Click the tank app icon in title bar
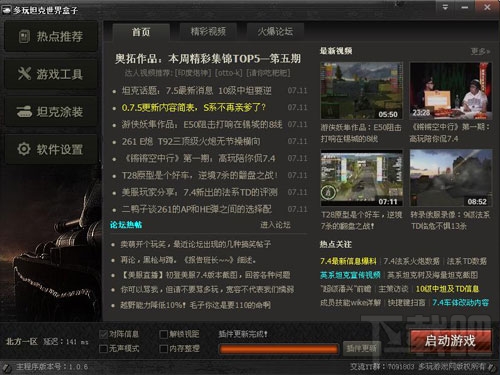Image resolution: width=500 pixels, height=375 pixels. [6, 10]
